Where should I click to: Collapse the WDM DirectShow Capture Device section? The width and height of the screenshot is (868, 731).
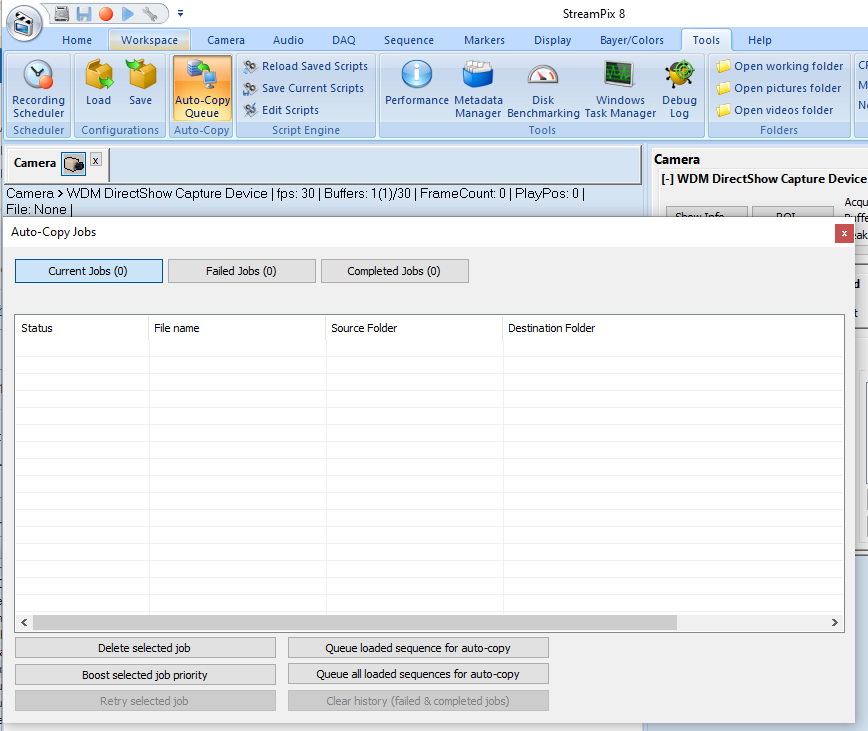tap(667, 179)
